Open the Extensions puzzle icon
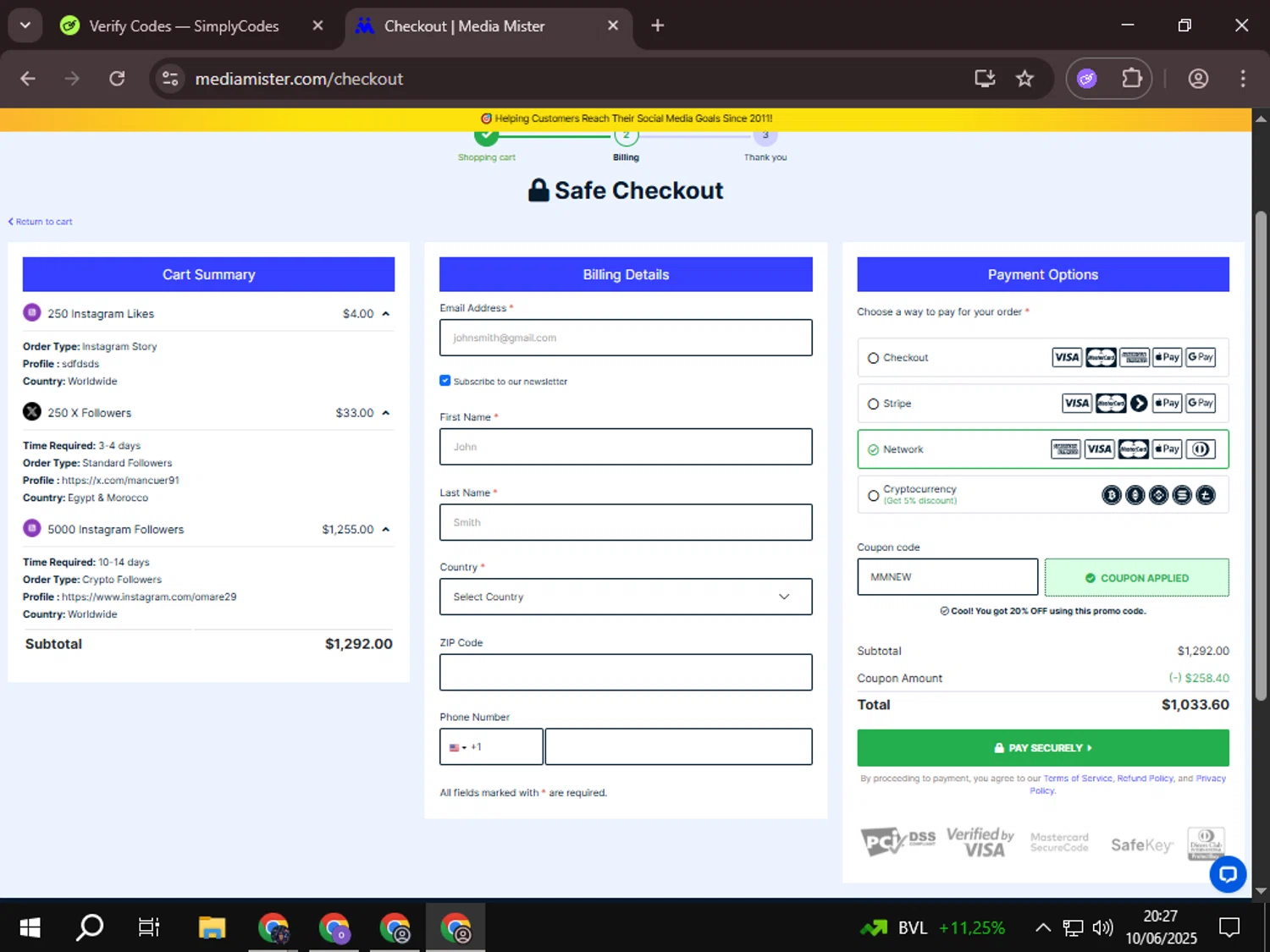The image size is (1270, 952). [1132, 79]
